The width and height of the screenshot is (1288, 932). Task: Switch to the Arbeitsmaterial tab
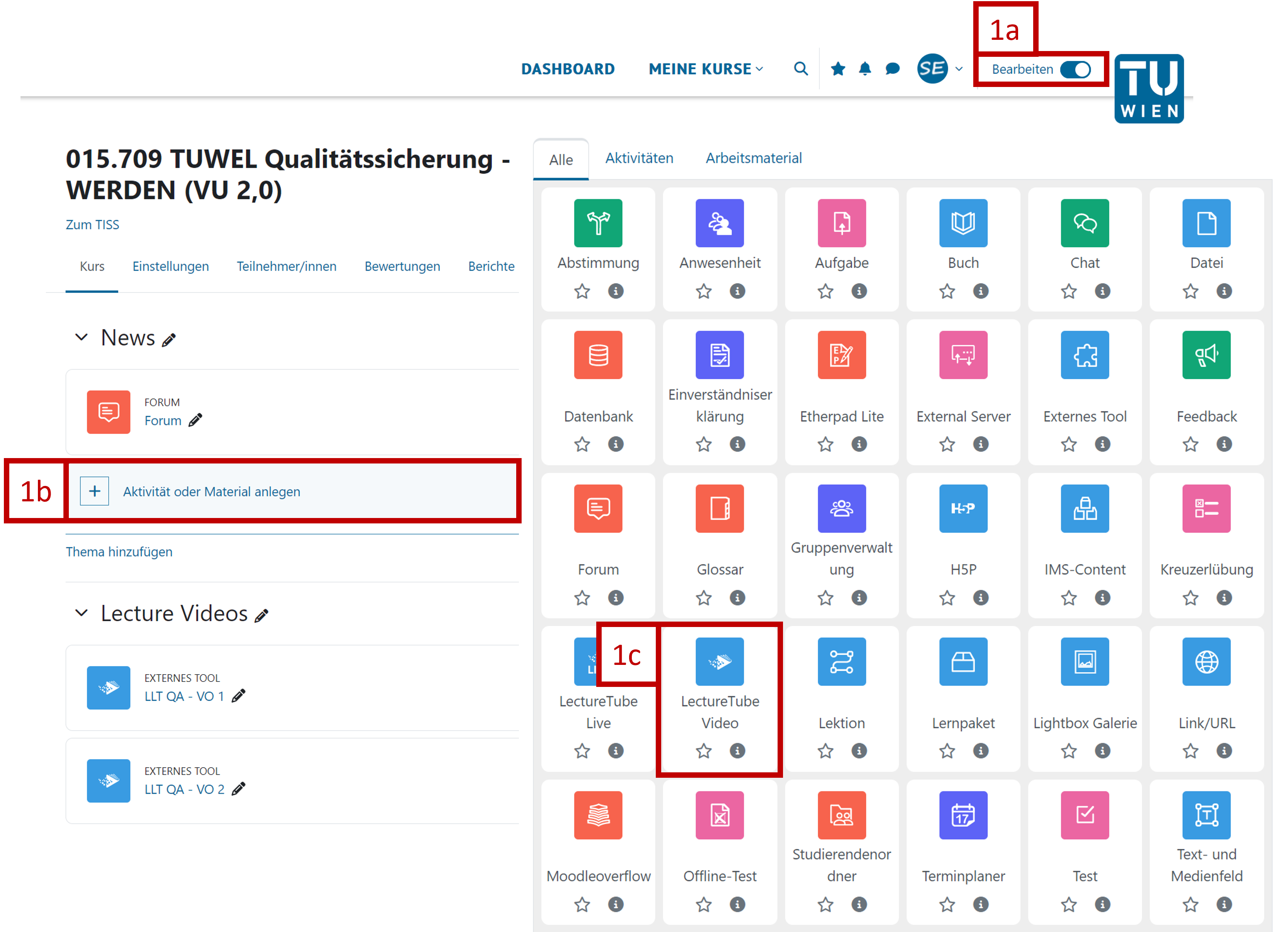[754, 158]
